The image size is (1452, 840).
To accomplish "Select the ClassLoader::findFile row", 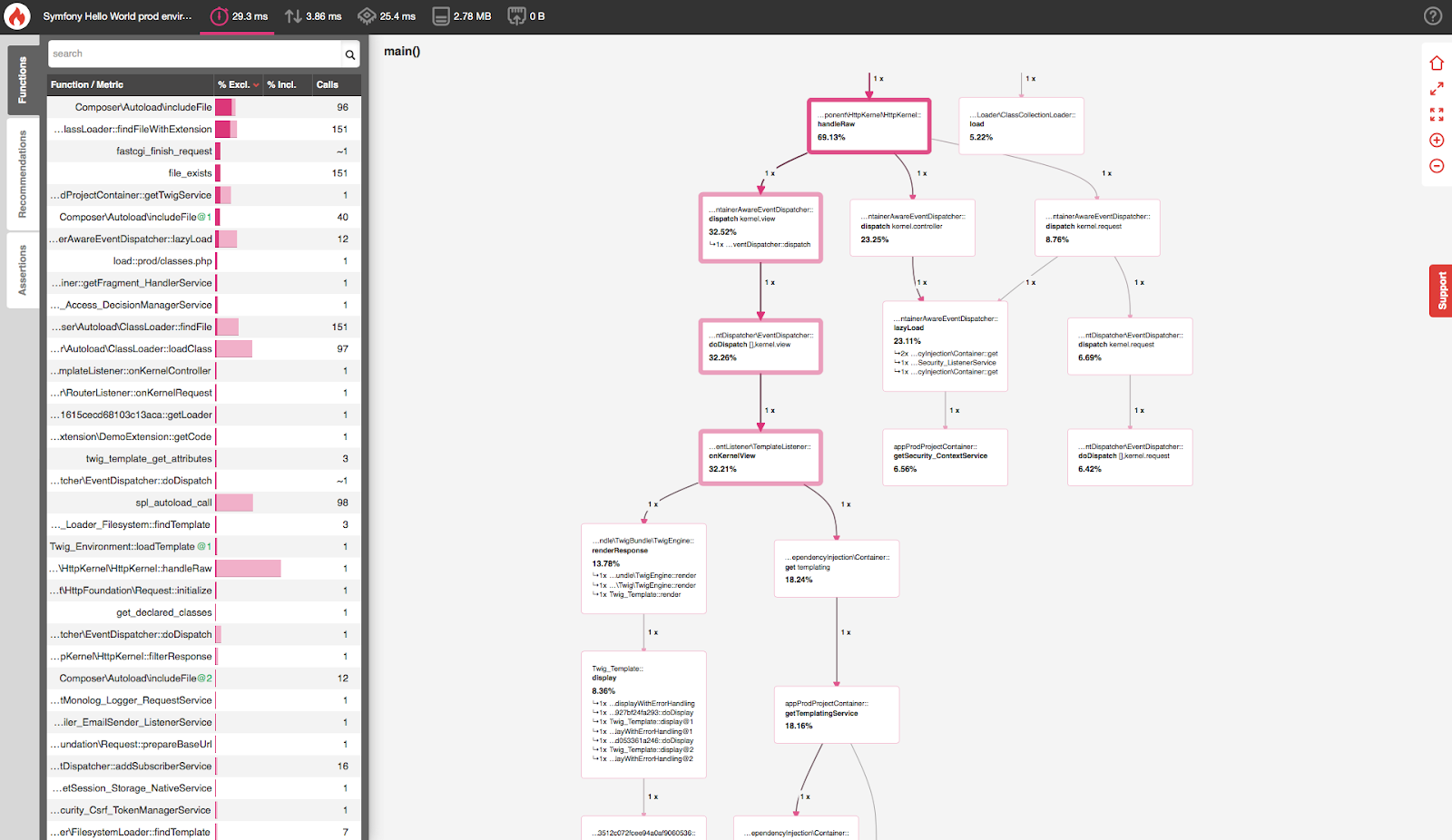I will [x=204, y=327].
